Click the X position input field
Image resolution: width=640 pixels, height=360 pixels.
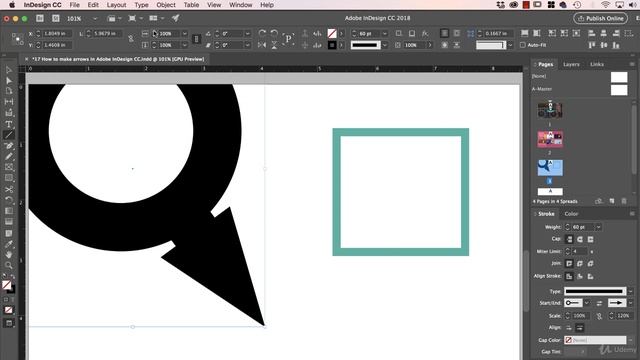56,33
